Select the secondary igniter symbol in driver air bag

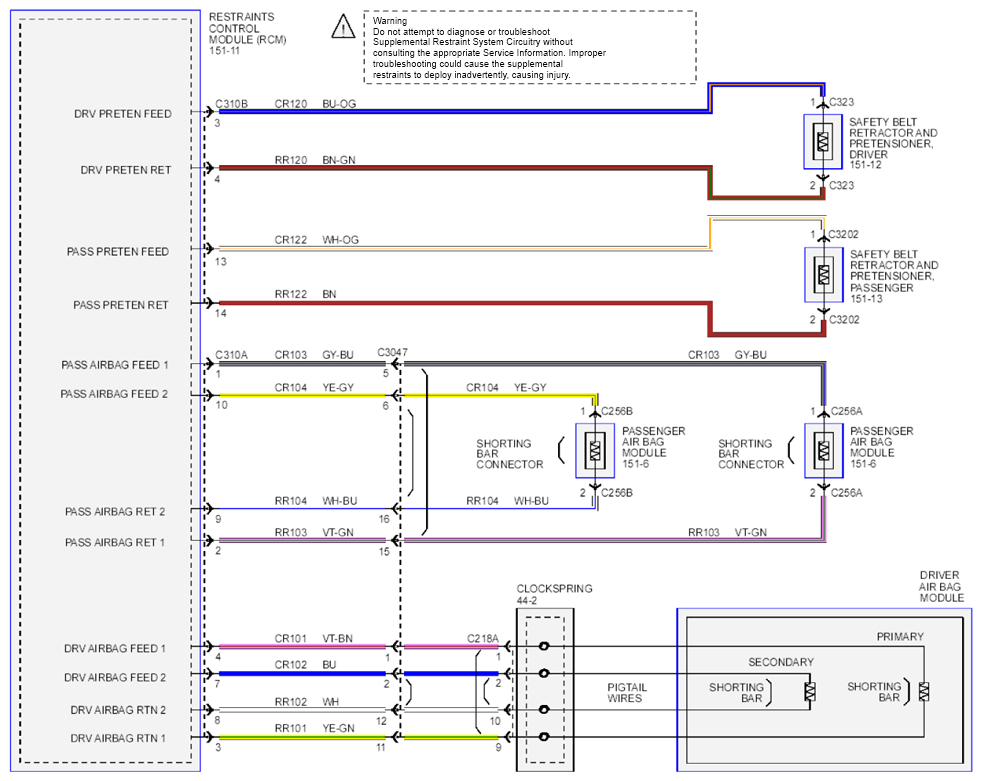coord(810,691)
